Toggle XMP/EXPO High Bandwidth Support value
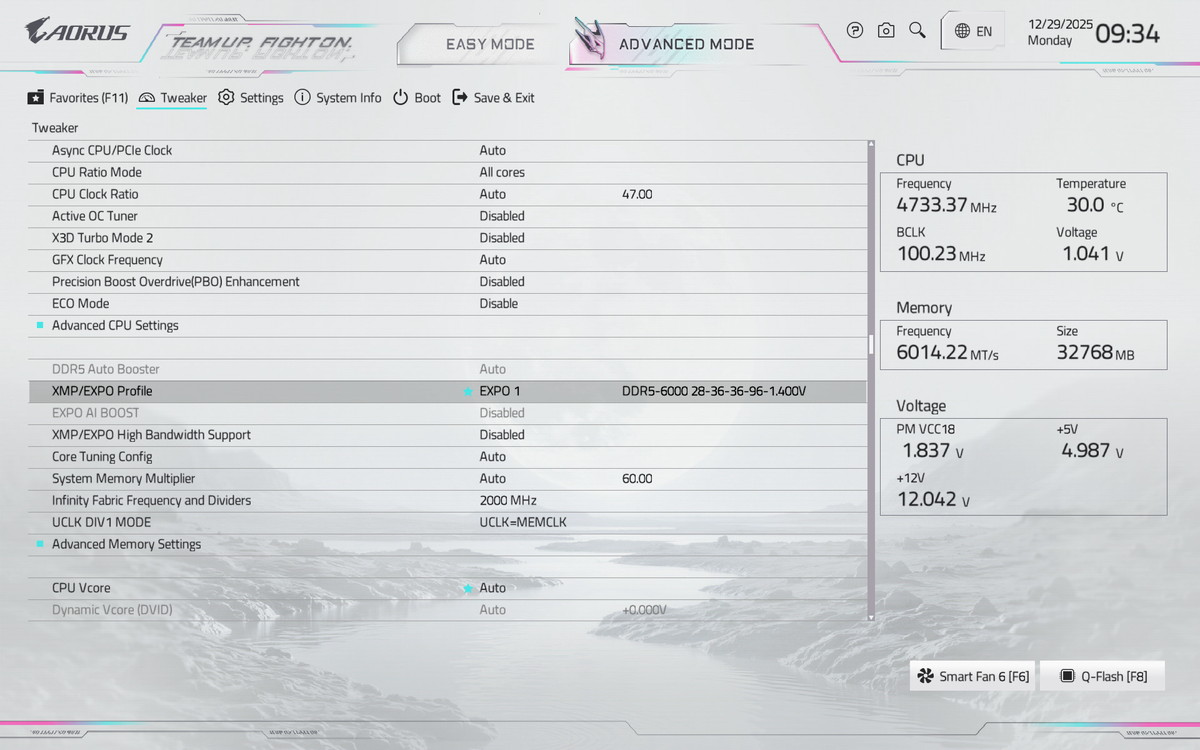The width and height of the screenshot is (1200, 750). 502,435
